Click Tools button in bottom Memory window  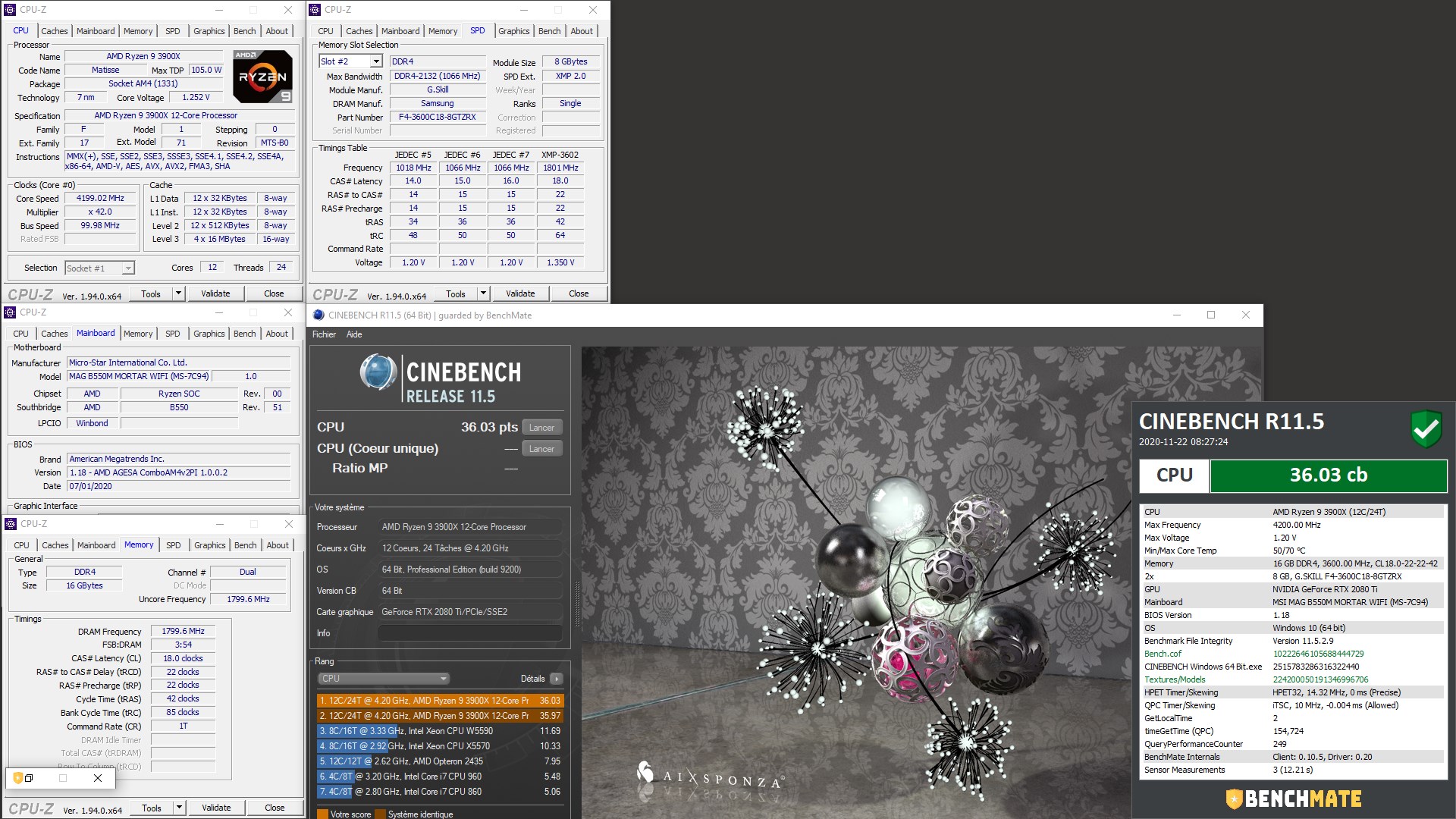[x=152, y=808]
